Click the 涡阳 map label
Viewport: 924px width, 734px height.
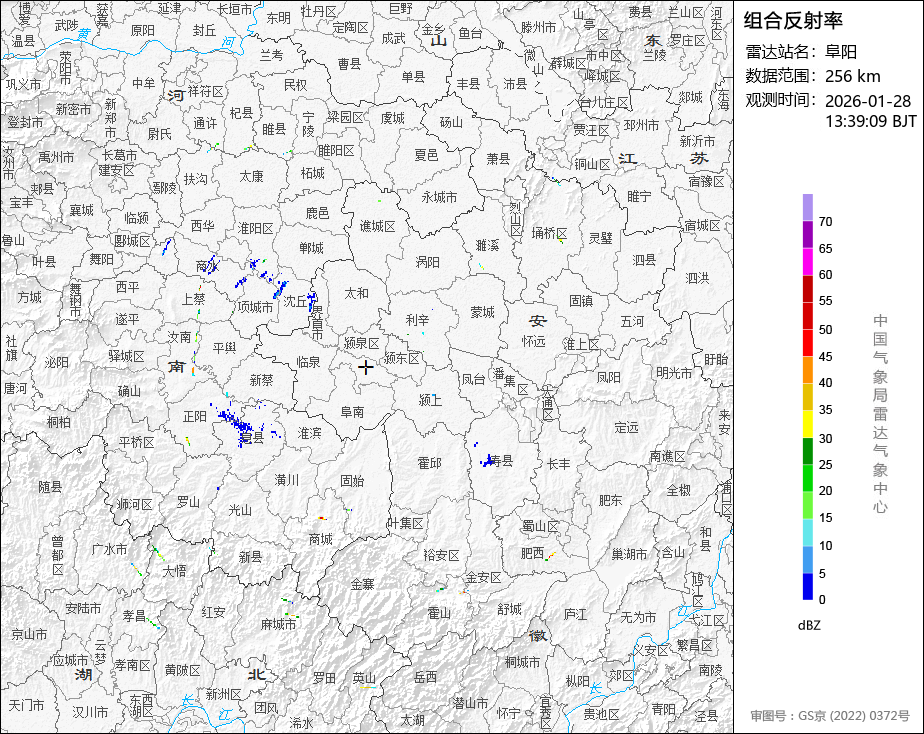[427, 262]
